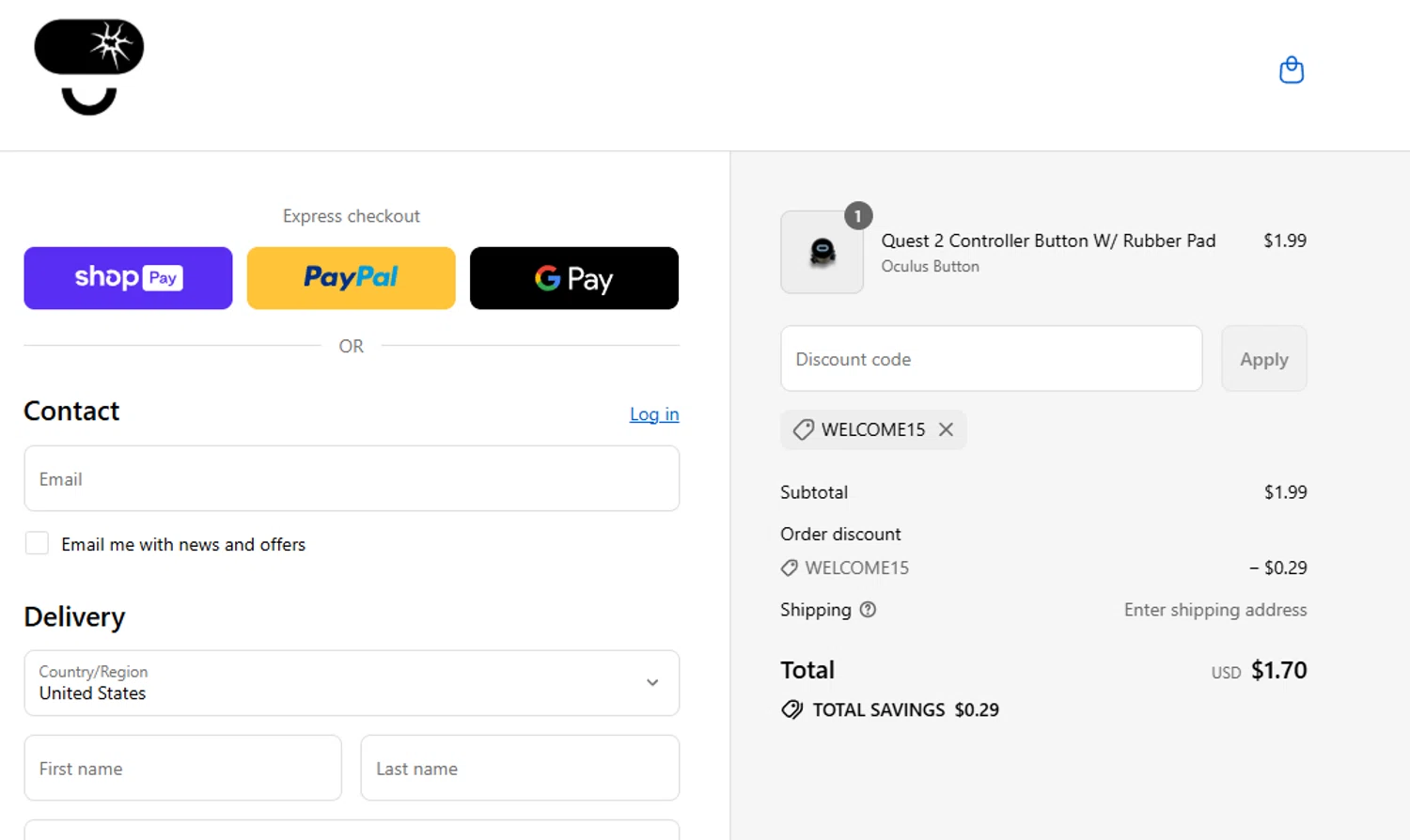Open the shopping bag cart icon
The width and height of the screenshot is (1410, 840).
(x=1292, y=70)
